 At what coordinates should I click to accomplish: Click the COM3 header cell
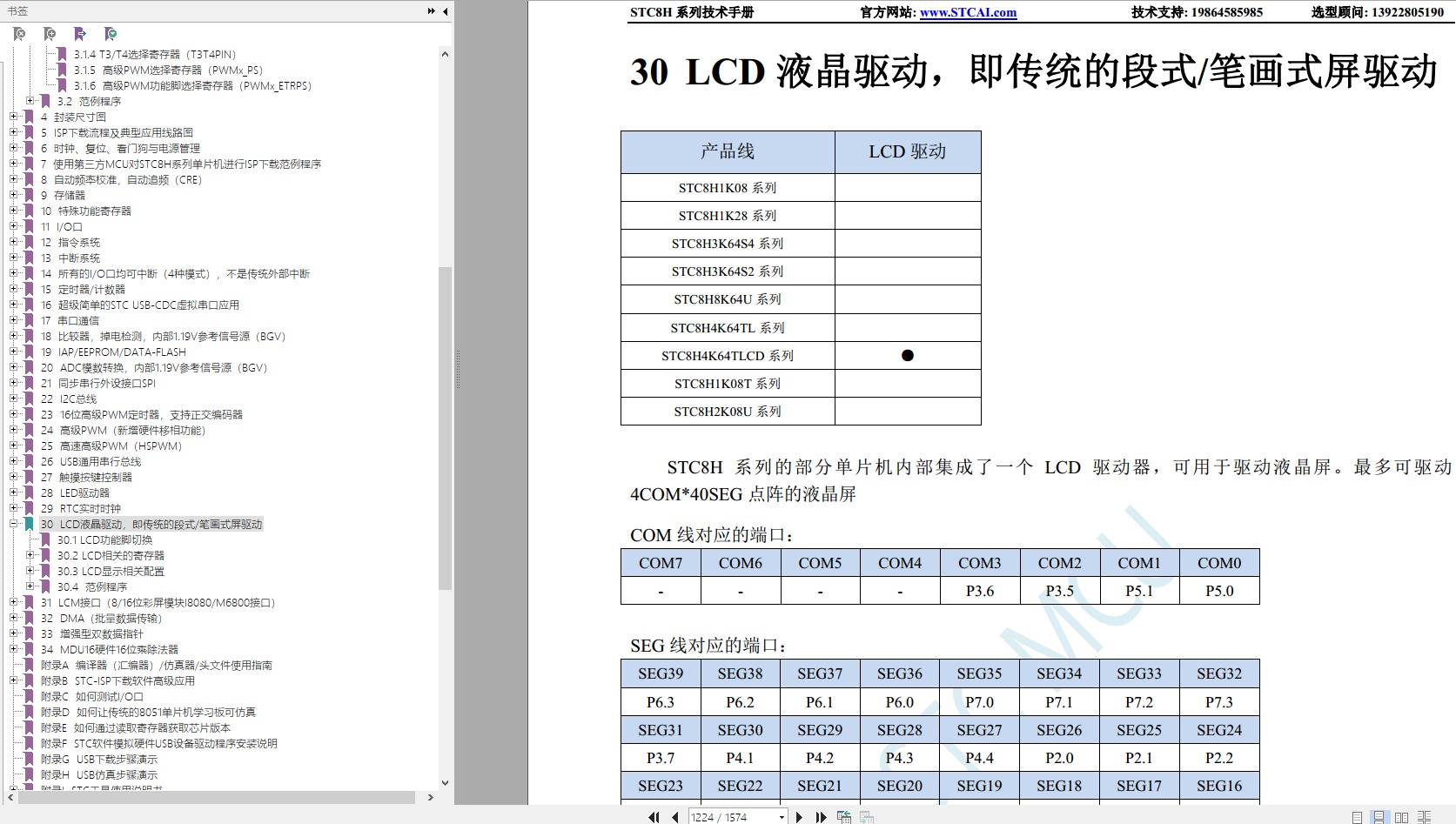tap(980, 563)
